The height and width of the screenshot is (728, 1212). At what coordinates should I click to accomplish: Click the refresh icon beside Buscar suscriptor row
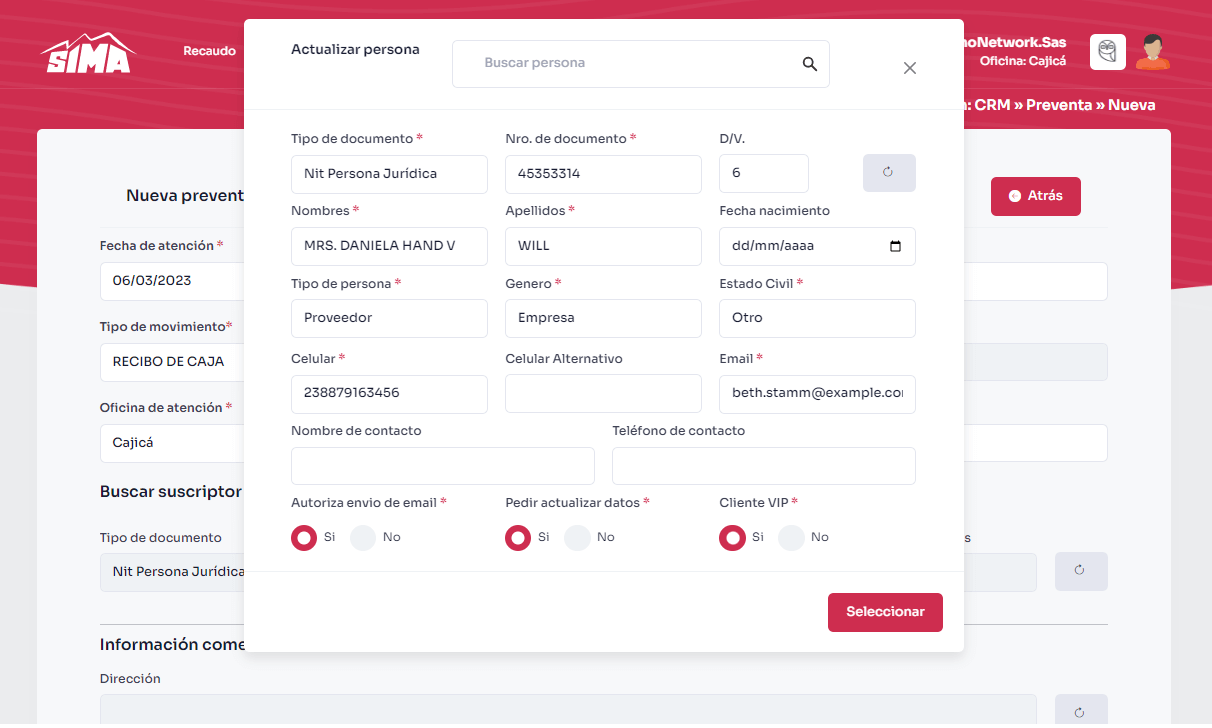[1080, 571]
